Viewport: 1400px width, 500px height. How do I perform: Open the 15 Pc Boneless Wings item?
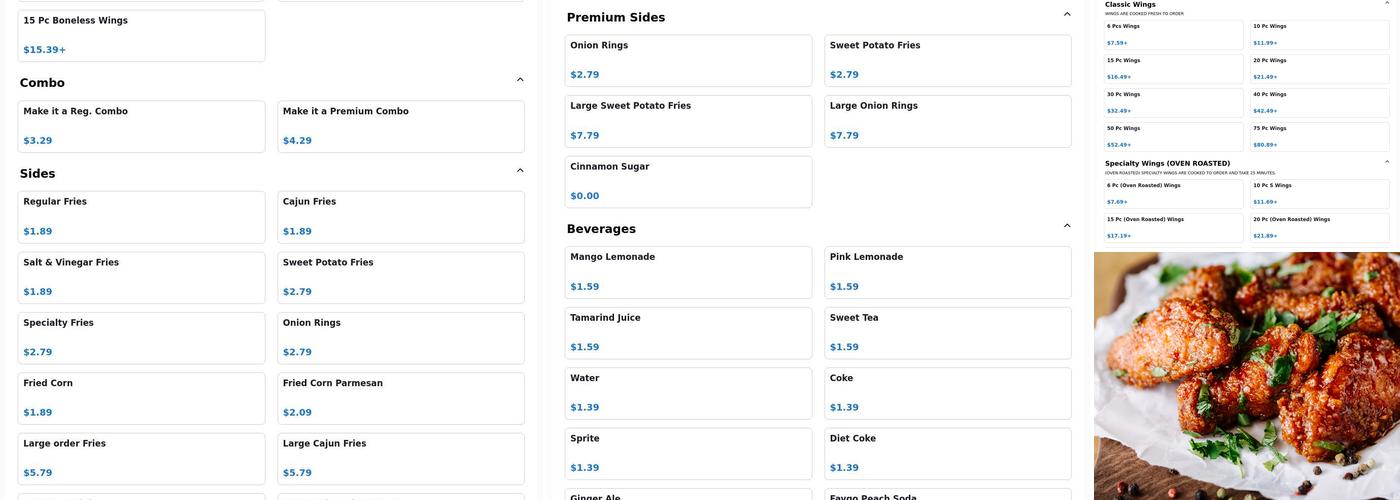click(x=141, y=35)
